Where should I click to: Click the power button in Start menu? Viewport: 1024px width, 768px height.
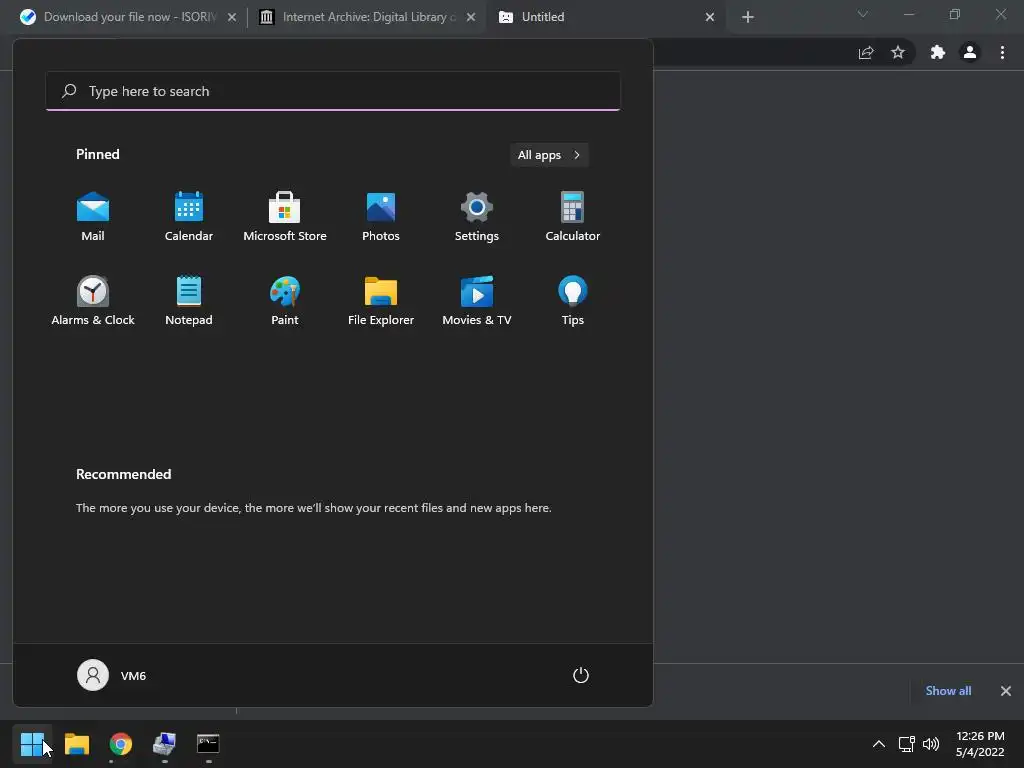point(581,675)
